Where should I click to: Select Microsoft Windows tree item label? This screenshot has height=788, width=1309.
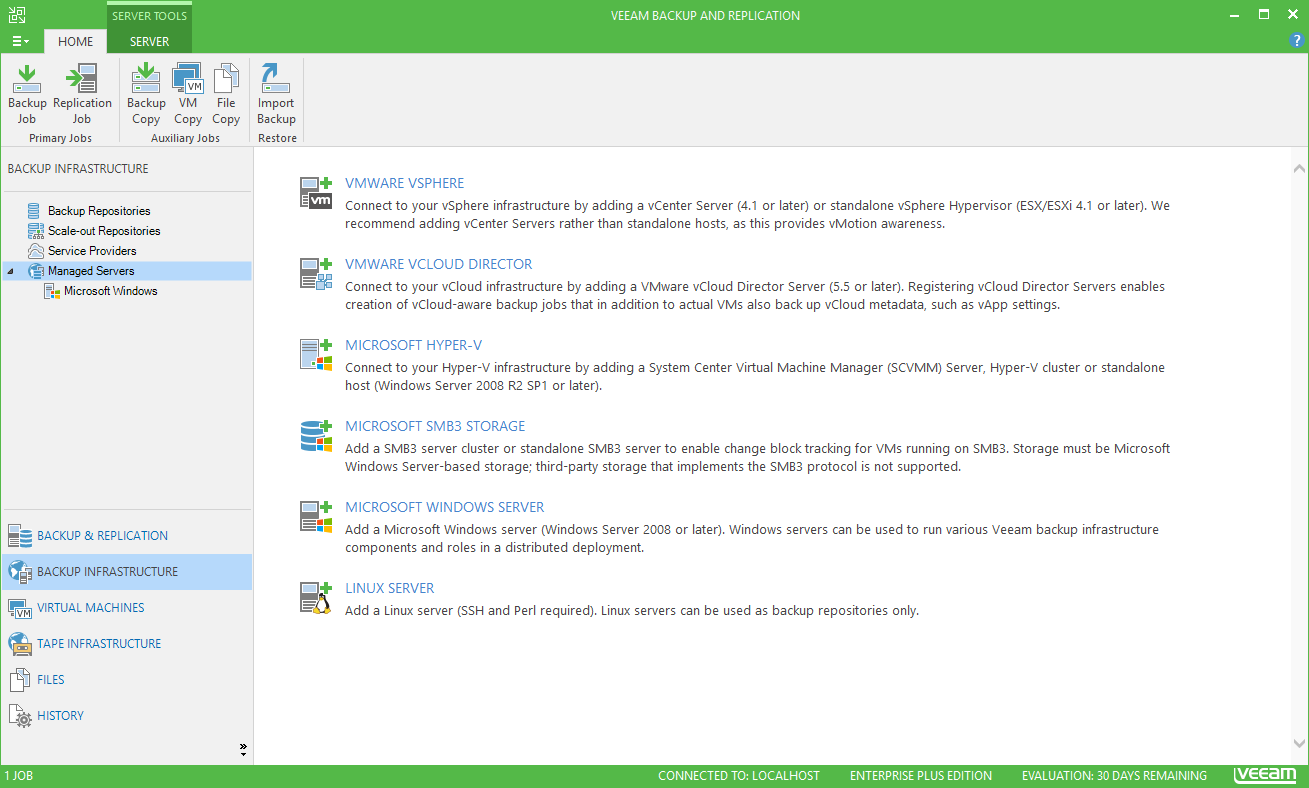[x=111, y=291]
